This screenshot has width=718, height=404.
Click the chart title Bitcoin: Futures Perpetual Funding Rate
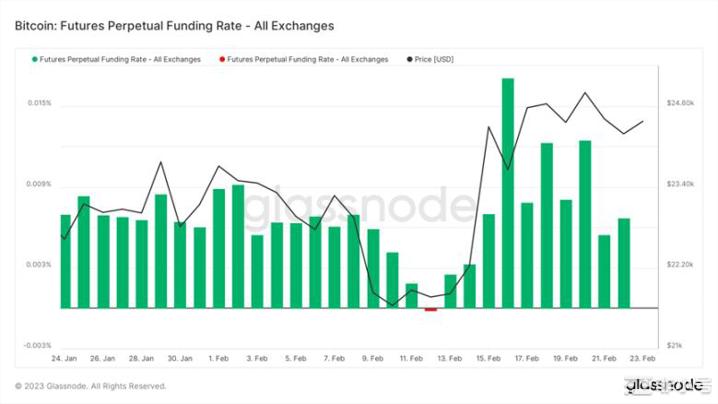(x=174, y=24)
